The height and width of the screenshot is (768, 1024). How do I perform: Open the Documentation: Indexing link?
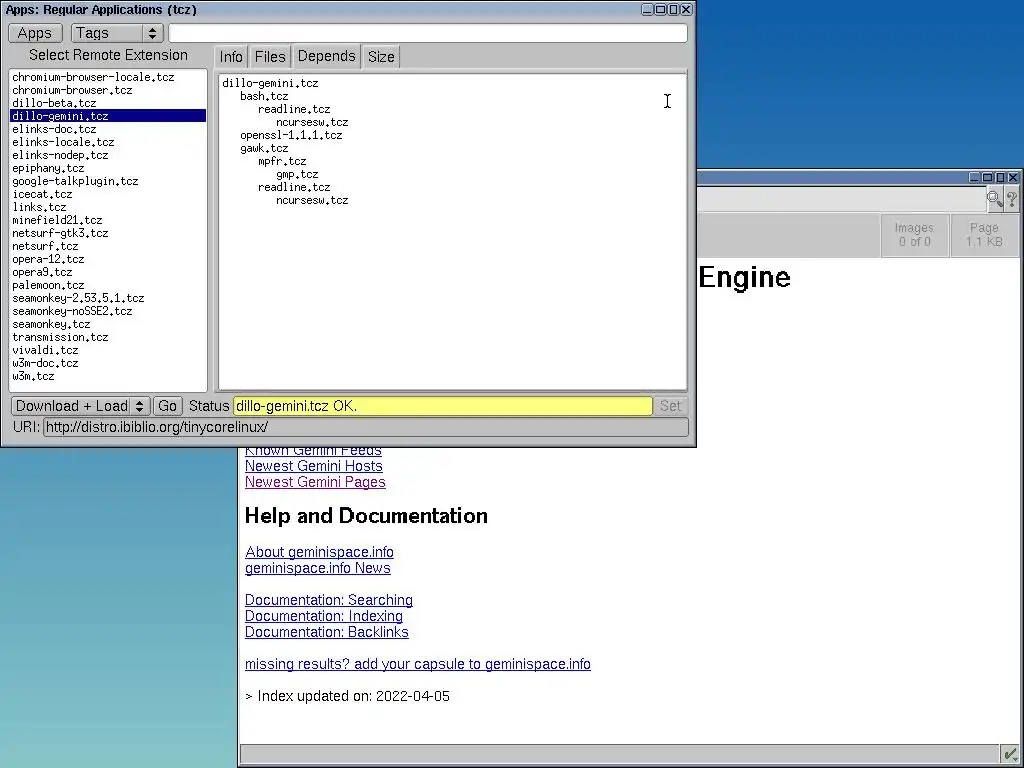tap(324, 616)
